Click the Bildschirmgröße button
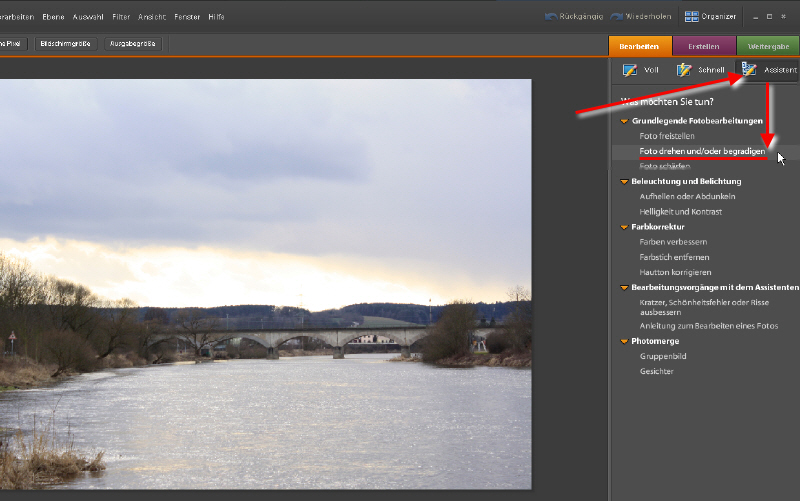Image resolution: width=800 pixels, height=501 pixels. coord(65,44)
